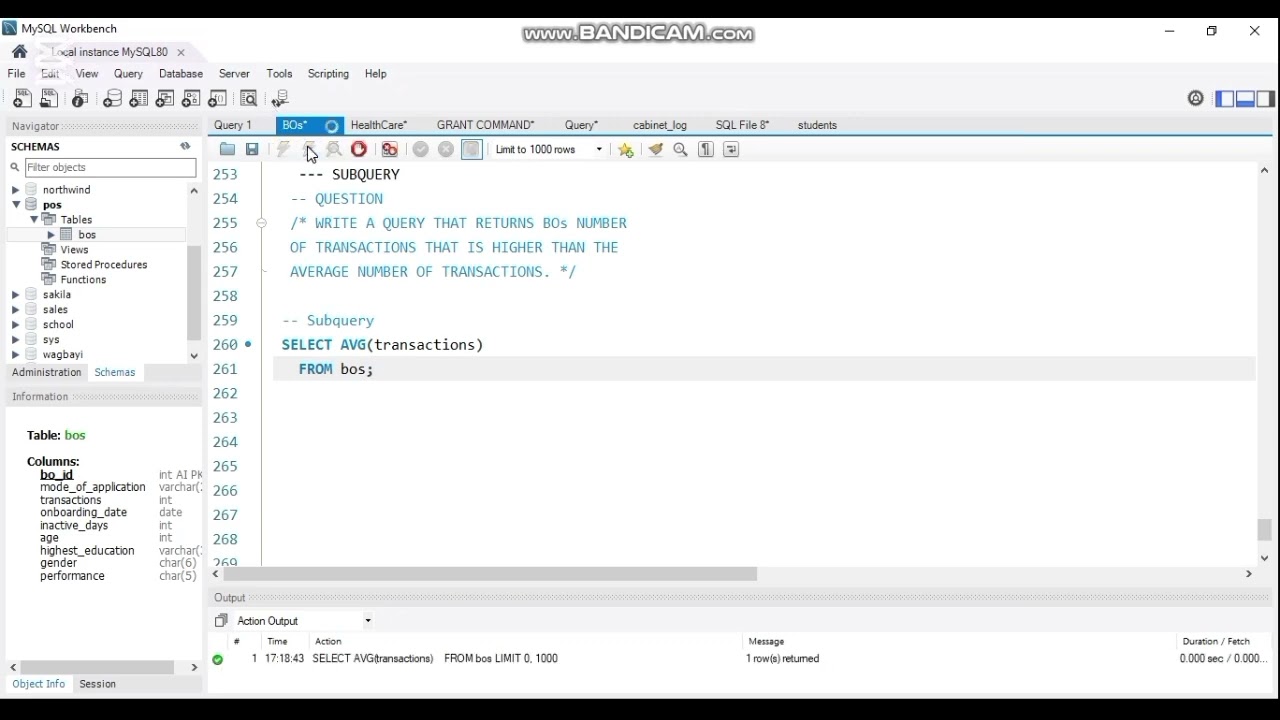Expand the school schema
Image resolution: width=1280 pixels, height=720 pixels.
click(15, 325)
